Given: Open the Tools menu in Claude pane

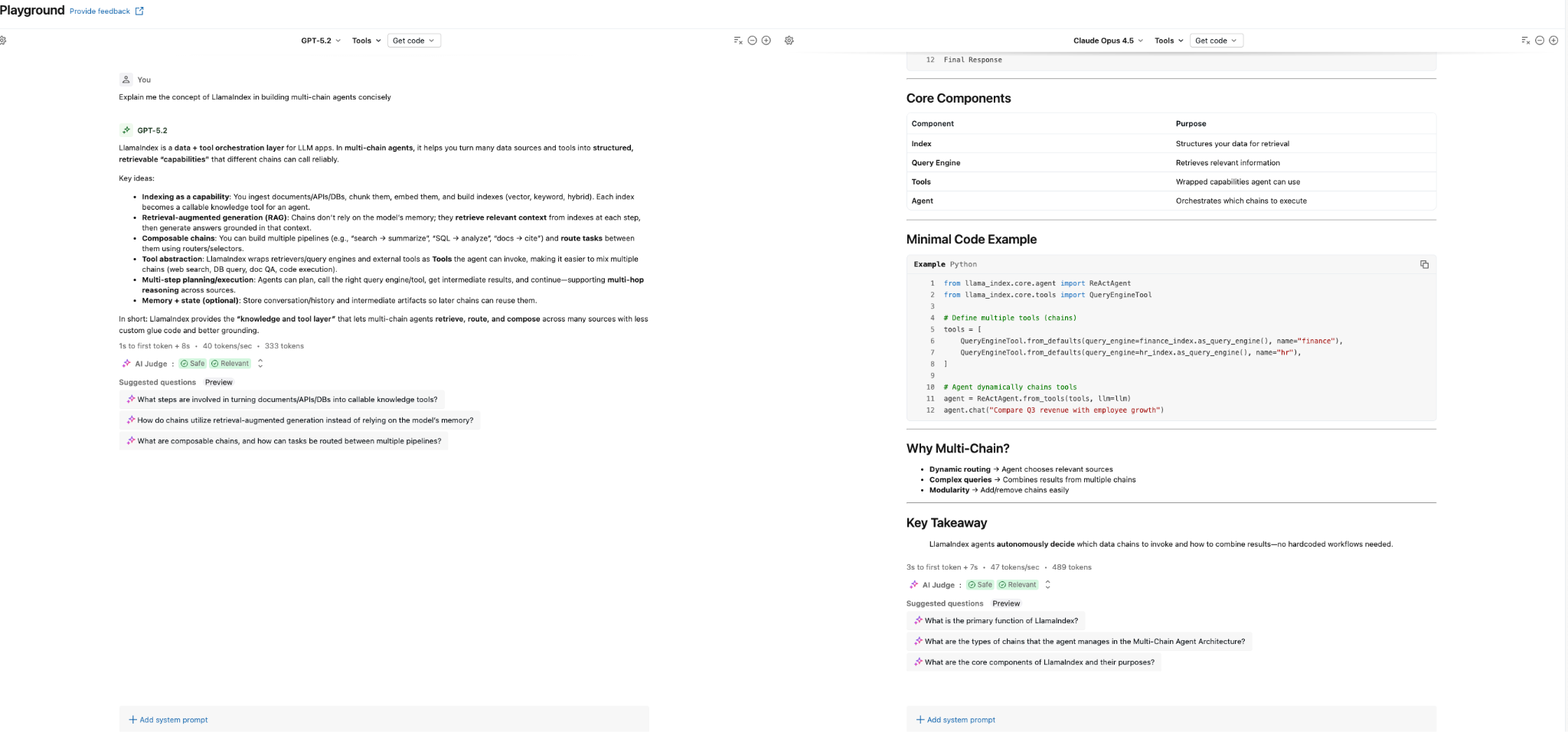Looking at the screenshot, I should [x=1169, y=41].
